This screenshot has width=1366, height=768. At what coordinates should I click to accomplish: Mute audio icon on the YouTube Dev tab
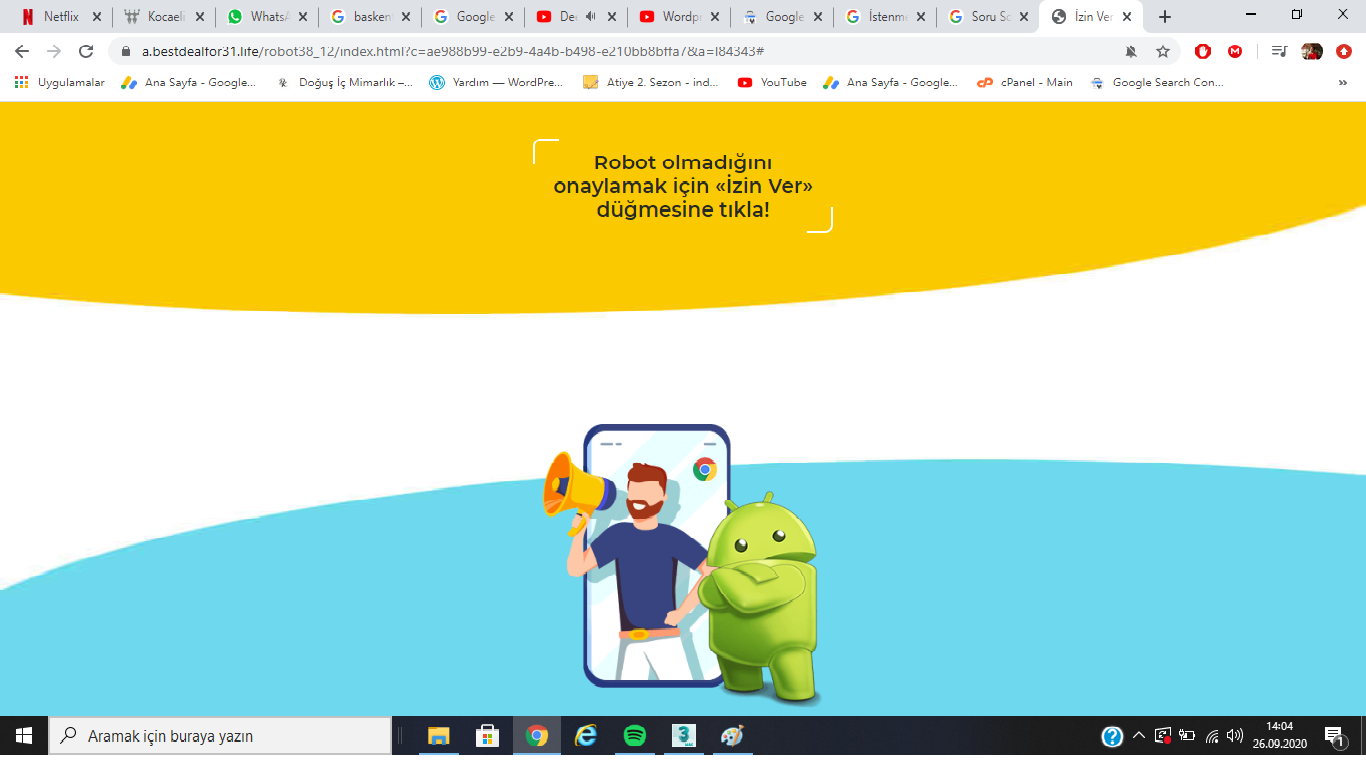coord(591,16)
